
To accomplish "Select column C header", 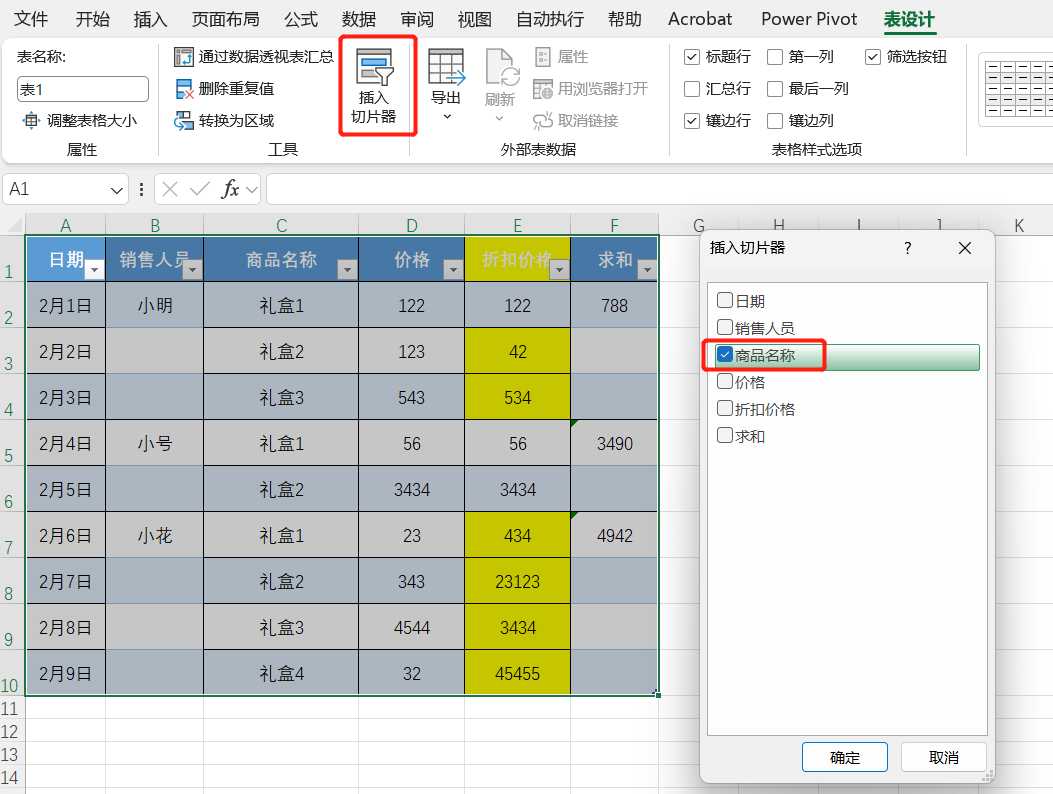I will pos(281,225).
